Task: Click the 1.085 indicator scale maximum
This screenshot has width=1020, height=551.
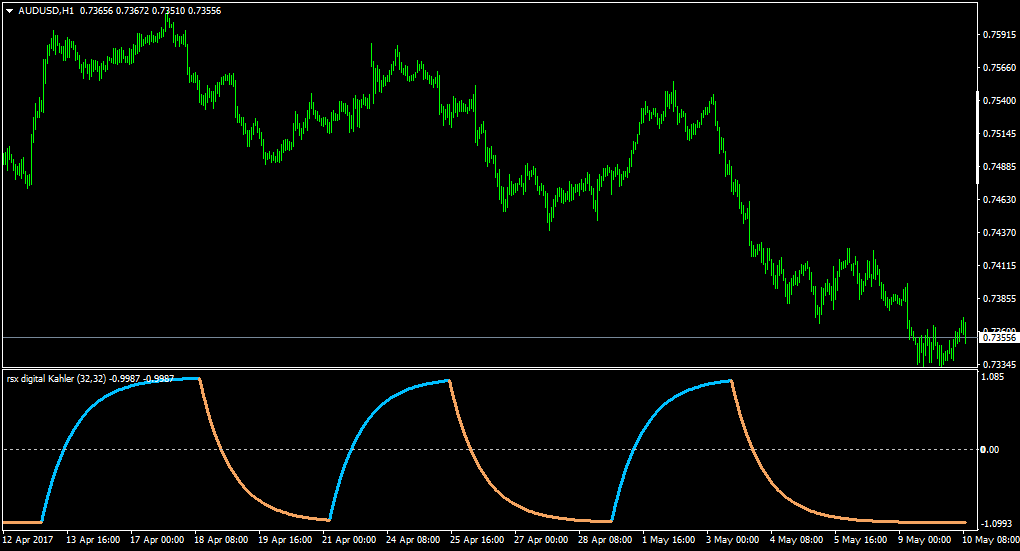Action: click(x=993, y=377)
